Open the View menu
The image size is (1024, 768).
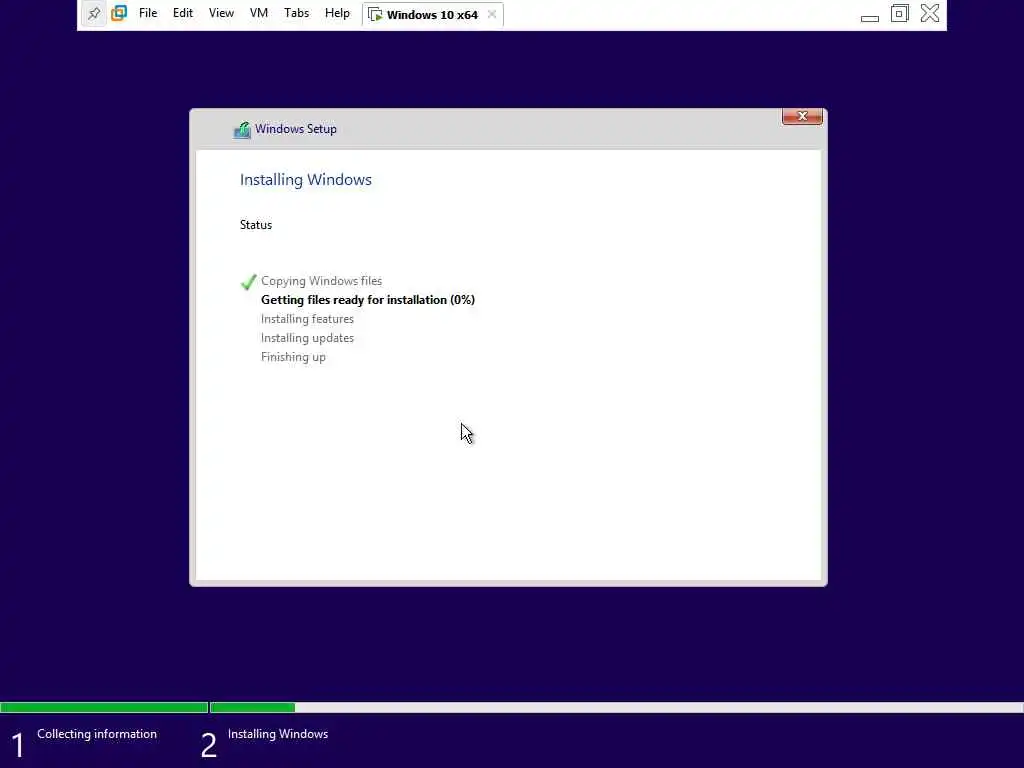(x=221, y=14)
